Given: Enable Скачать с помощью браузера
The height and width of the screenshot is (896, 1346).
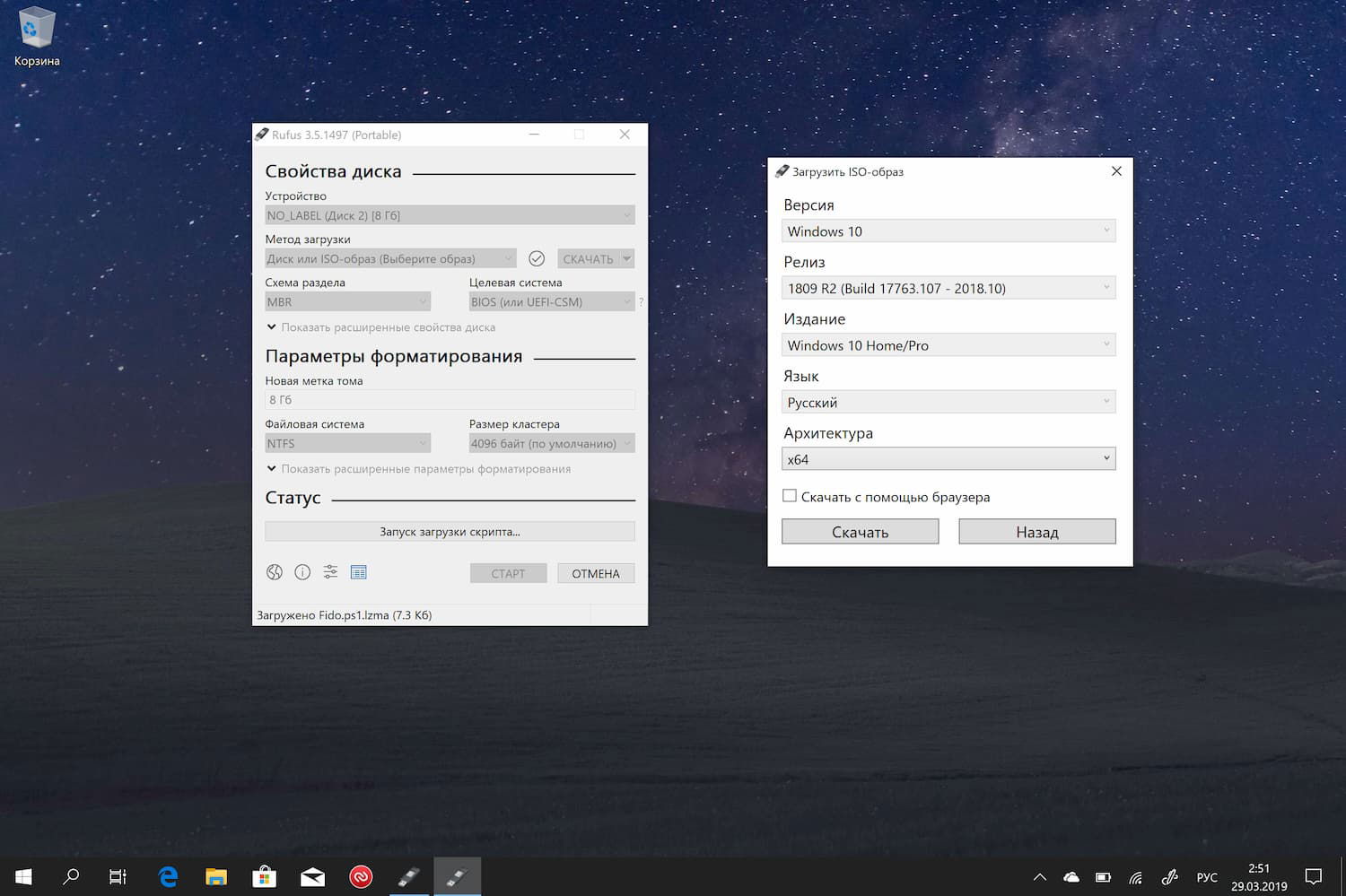Looking at the screenshot, I should click(x=789, y=495).
